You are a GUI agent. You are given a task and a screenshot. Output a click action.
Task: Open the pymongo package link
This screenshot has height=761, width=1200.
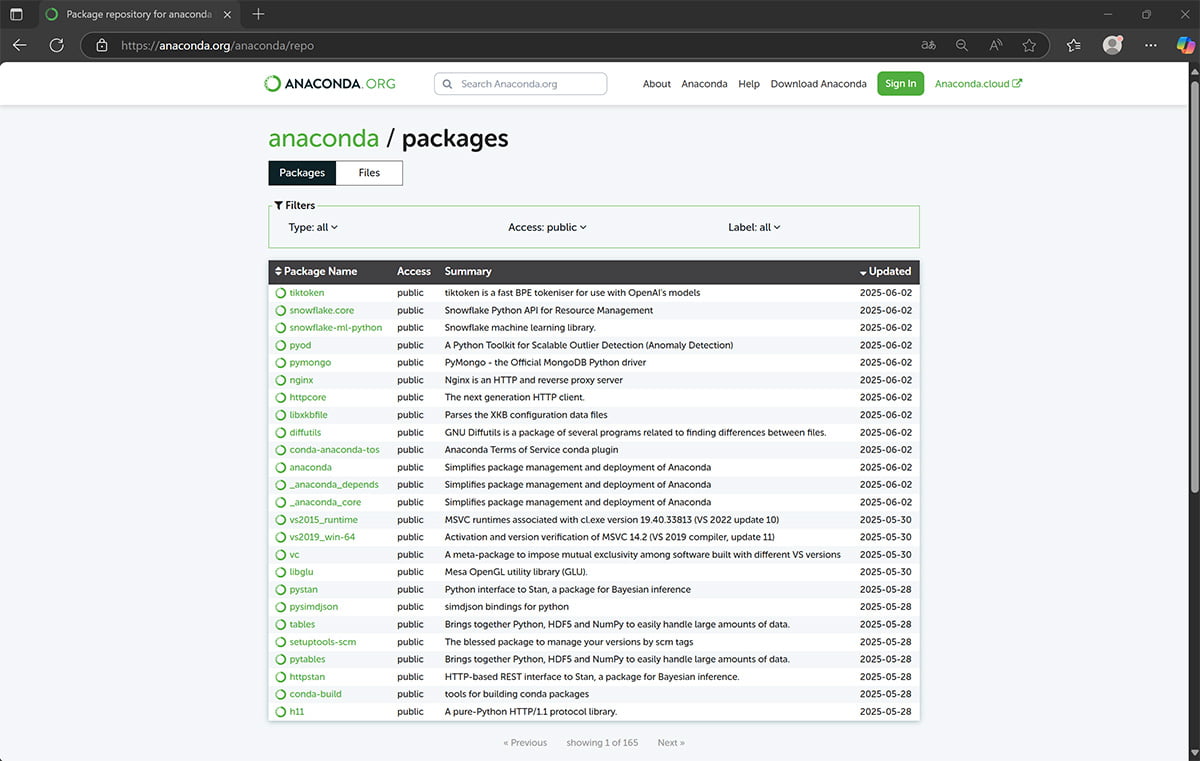[310, 362]
